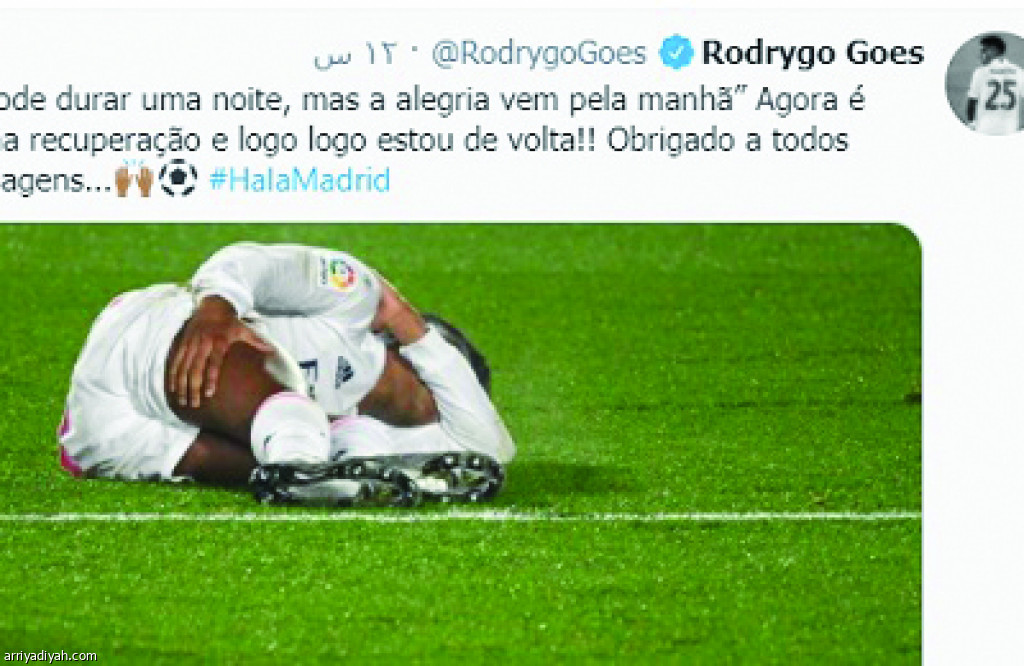Click the La Liga badge on the sleeve
This screenshot has height=666, width=1024.
coord(340,274)
